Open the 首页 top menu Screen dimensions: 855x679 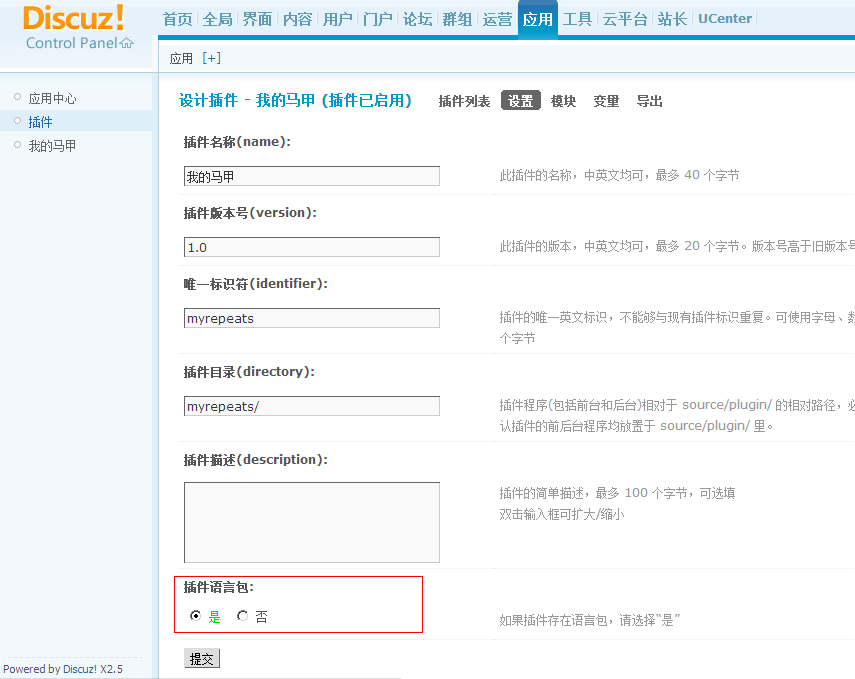tap(177, 19)
